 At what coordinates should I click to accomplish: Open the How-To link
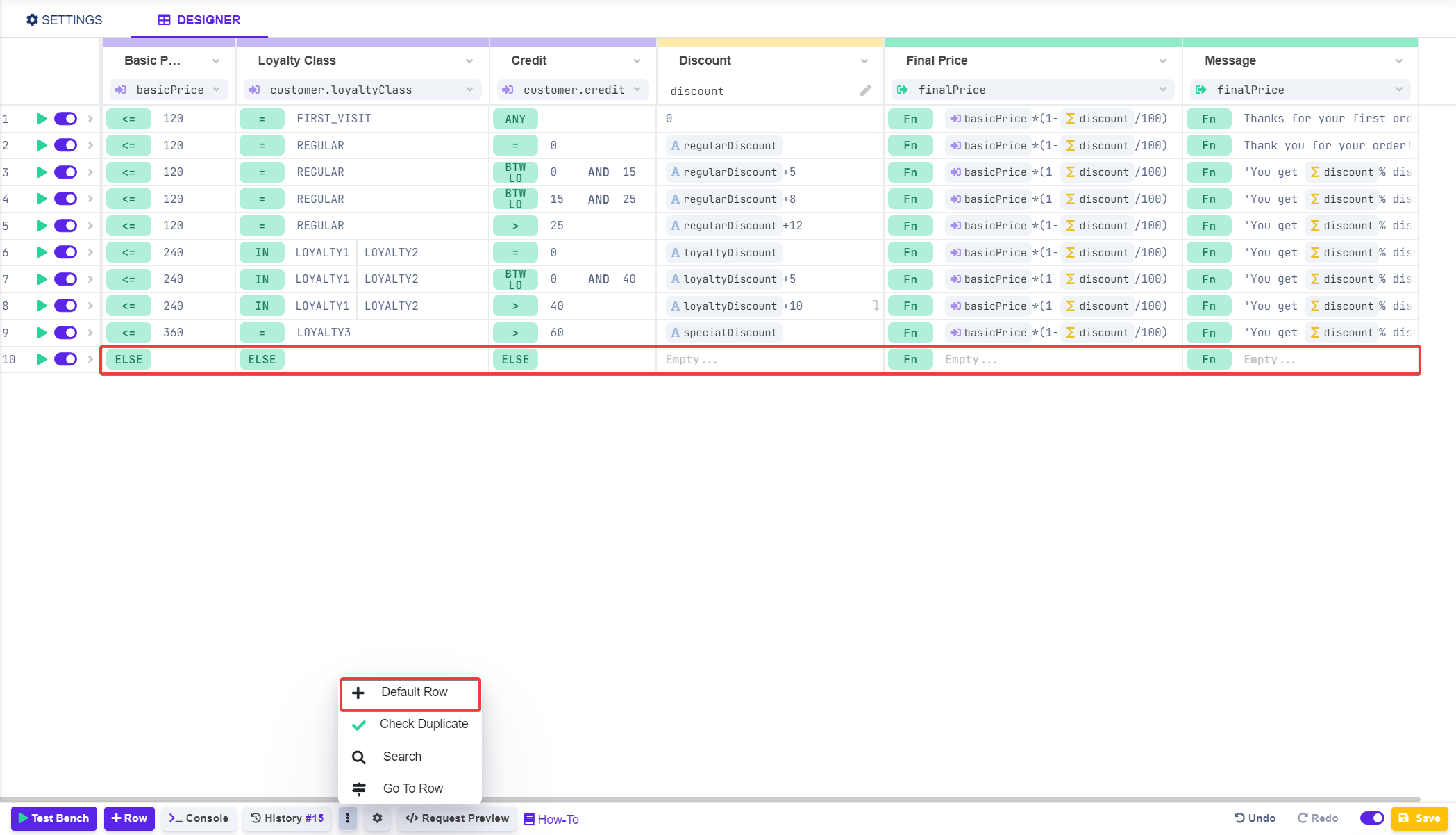(x=551, y=820)
